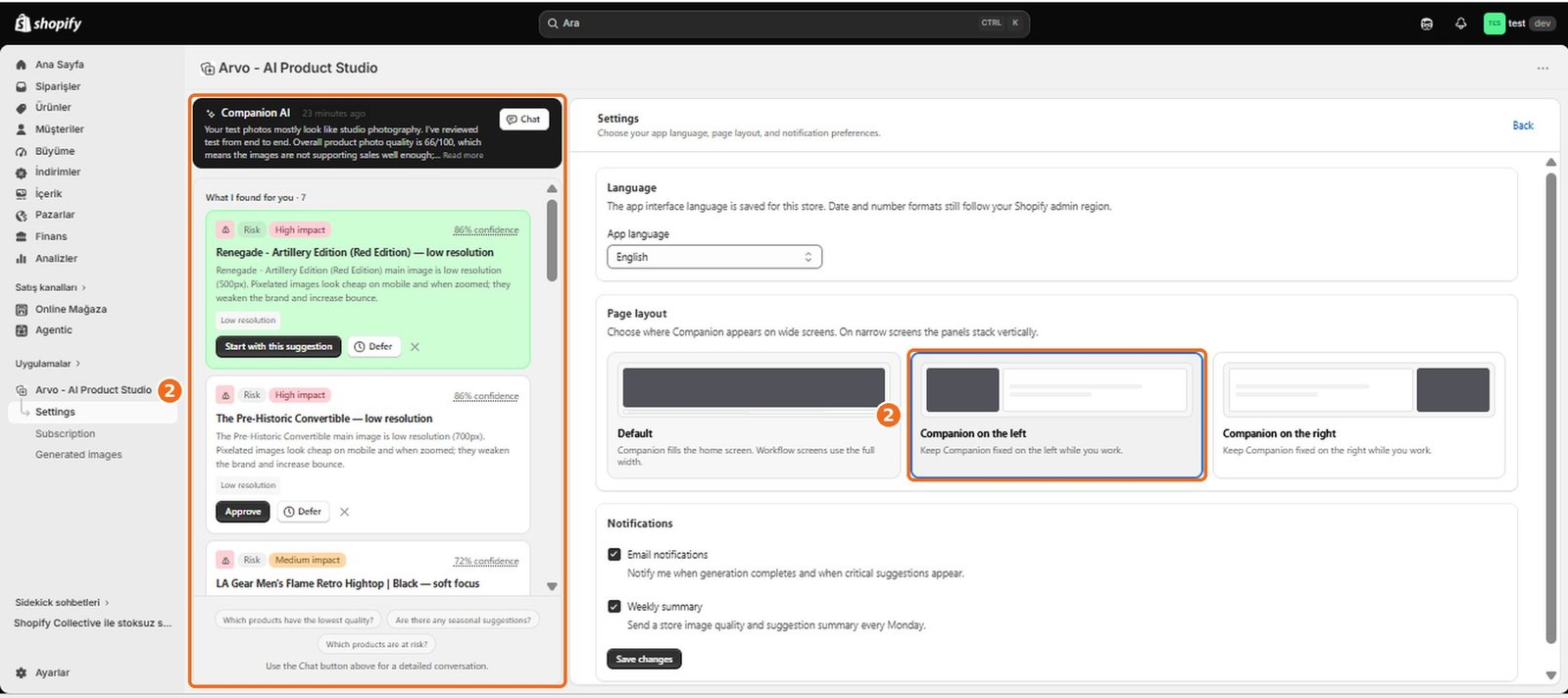Click the Risk icon on LA Gear card
The height and width of the screenshot is (698, 1568).
[x=226, y=561]
